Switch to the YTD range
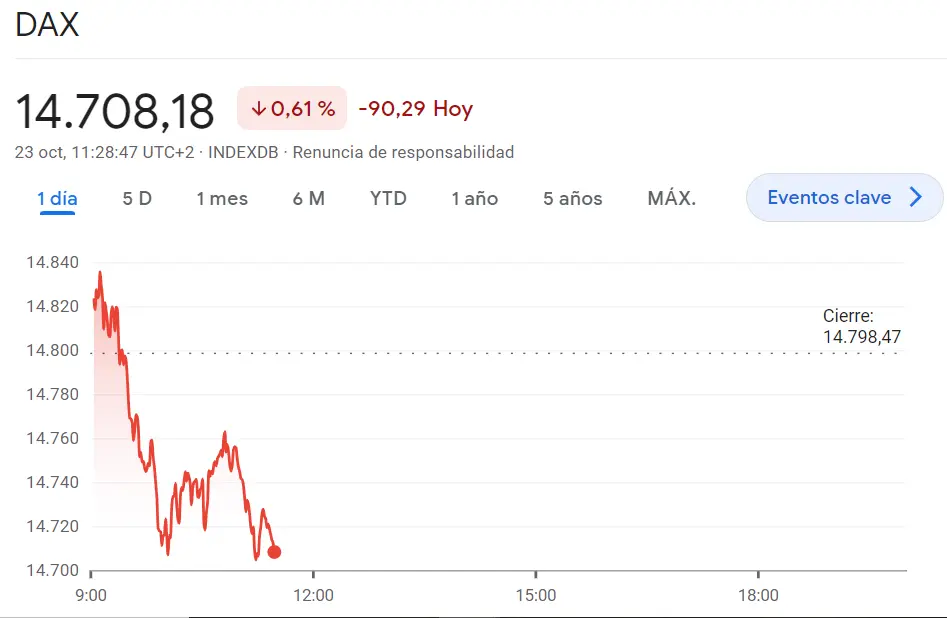 click(387, 198)
